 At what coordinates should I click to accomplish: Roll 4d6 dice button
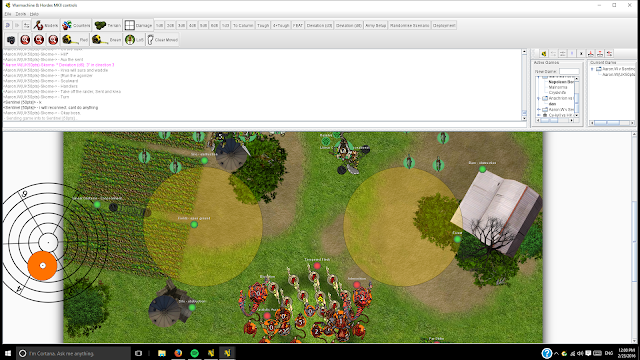tap(192, 25)
